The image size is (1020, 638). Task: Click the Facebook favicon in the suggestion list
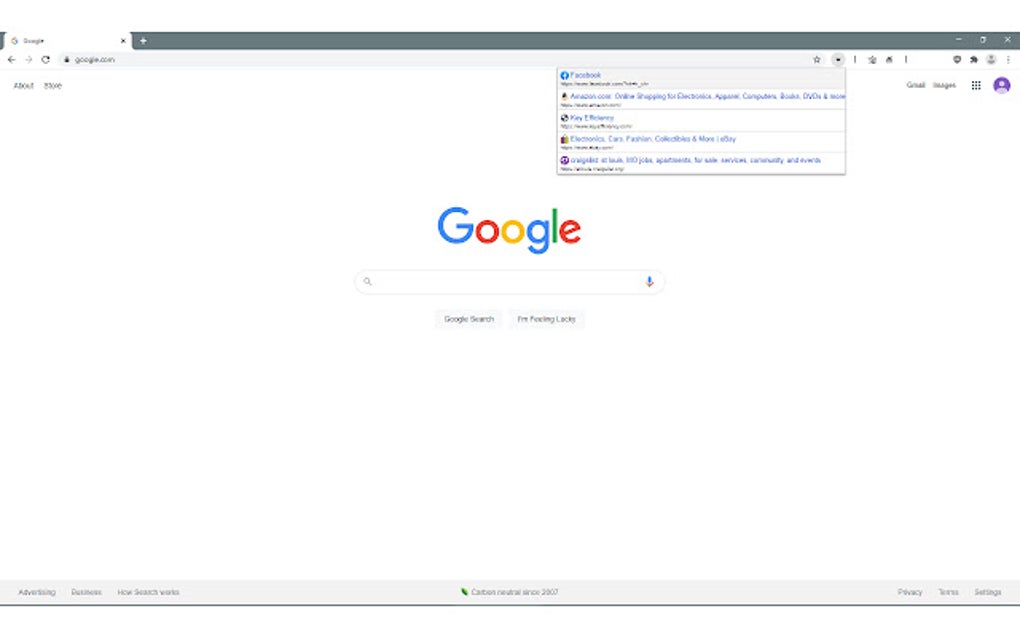pyautogui.click(x=563, y=75)
